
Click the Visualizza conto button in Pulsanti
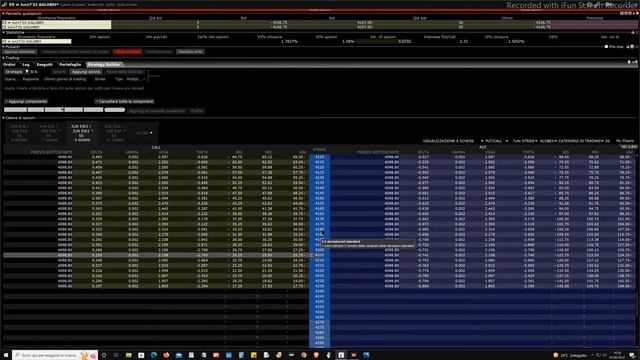(x=190, y=52)
